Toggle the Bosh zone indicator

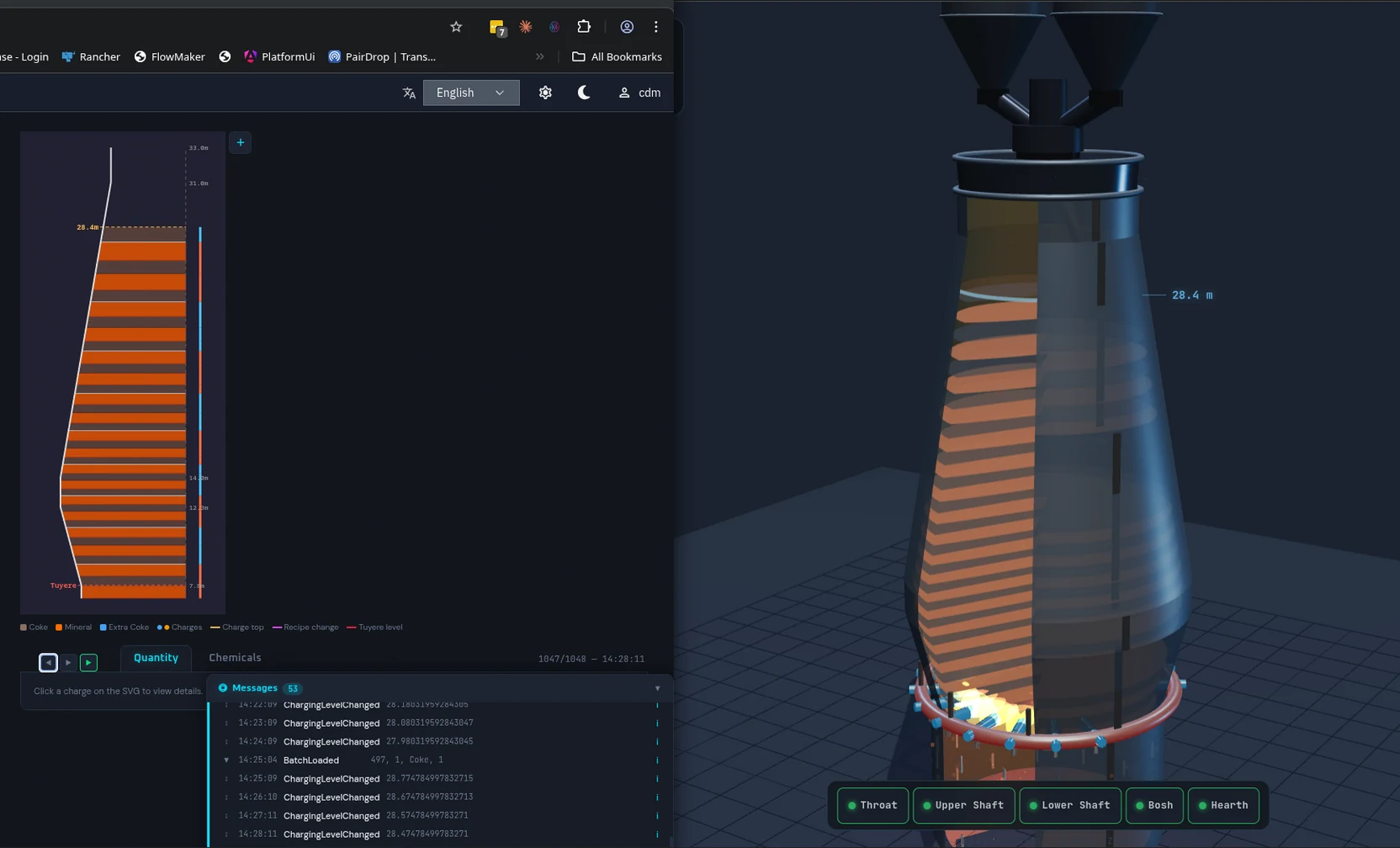coord(1154,805)
